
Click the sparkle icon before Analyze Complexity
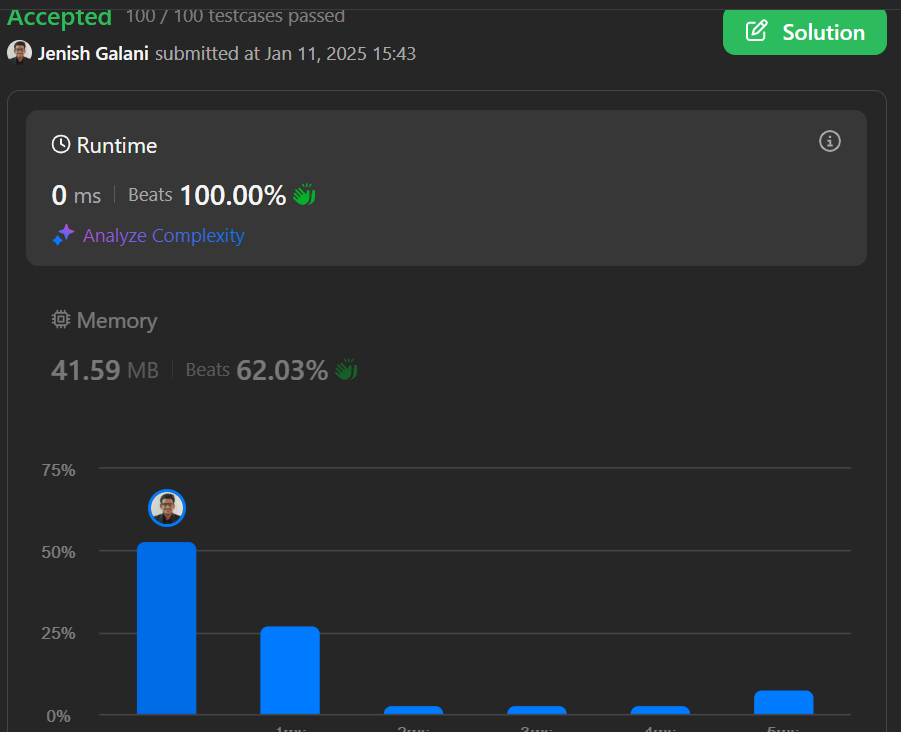[63, 236]
